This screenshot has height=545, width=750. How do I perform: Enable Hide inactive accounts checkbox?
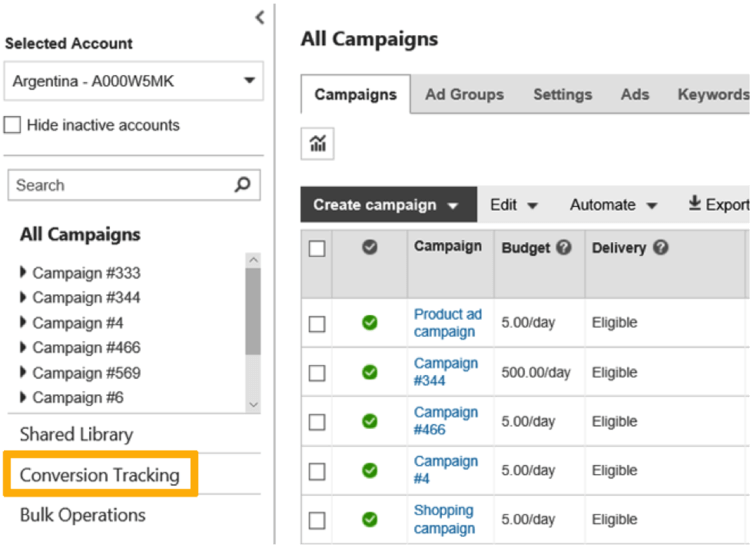(x=13, y=126)
